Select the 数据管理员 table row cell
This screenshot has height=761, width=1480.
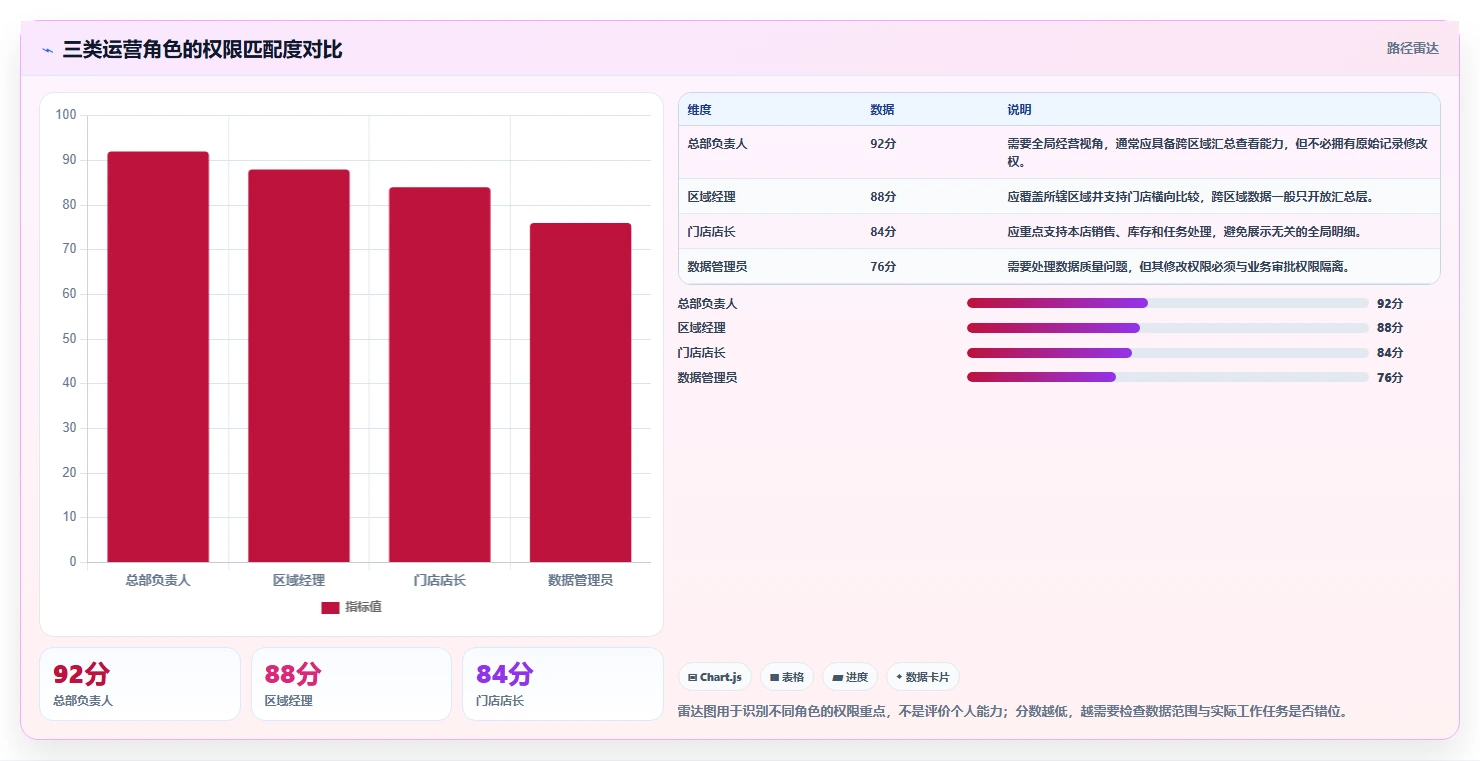[717, 267]
